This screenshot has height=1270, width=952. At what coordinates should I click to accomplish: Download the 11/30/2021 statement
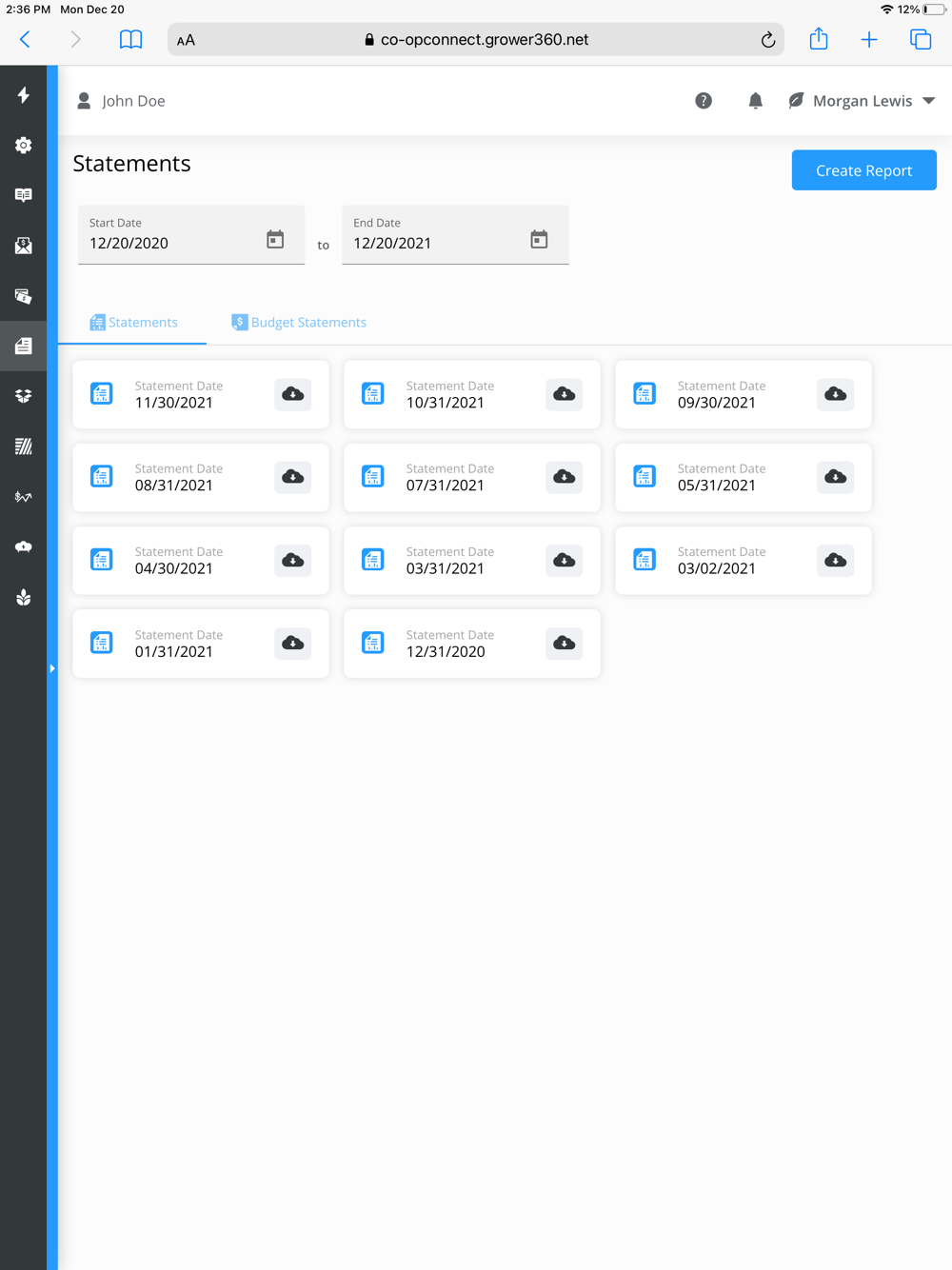292,394
